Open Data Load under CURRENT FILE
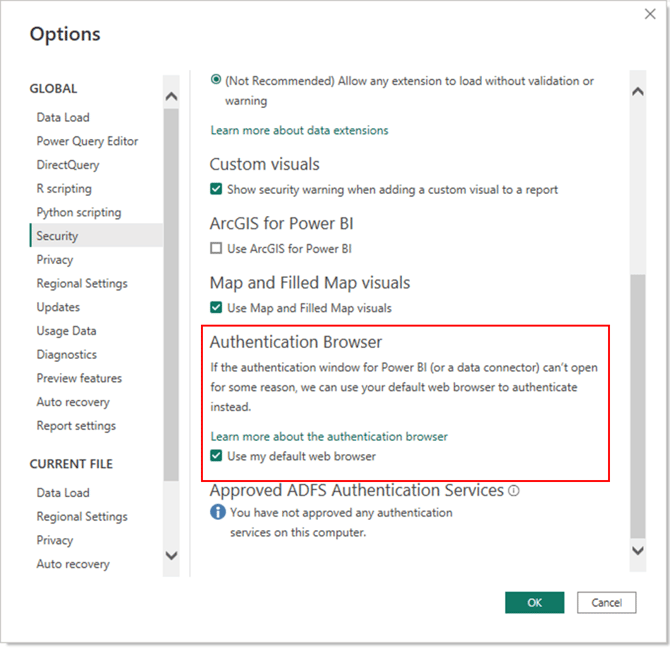 [x=63, y=493]
